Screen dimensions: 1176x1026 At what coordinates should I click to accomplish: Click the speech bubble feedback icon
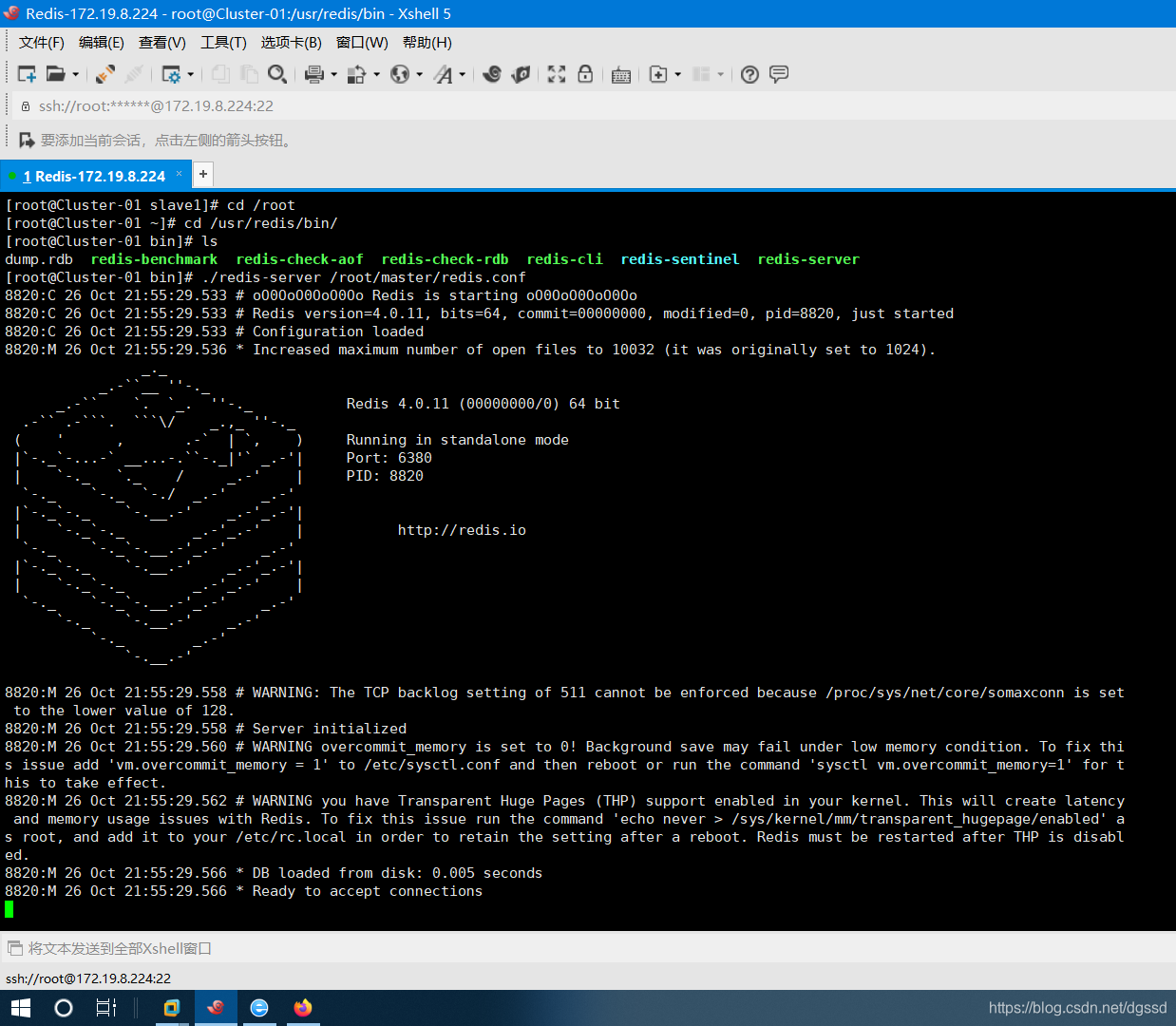[779, 74]
